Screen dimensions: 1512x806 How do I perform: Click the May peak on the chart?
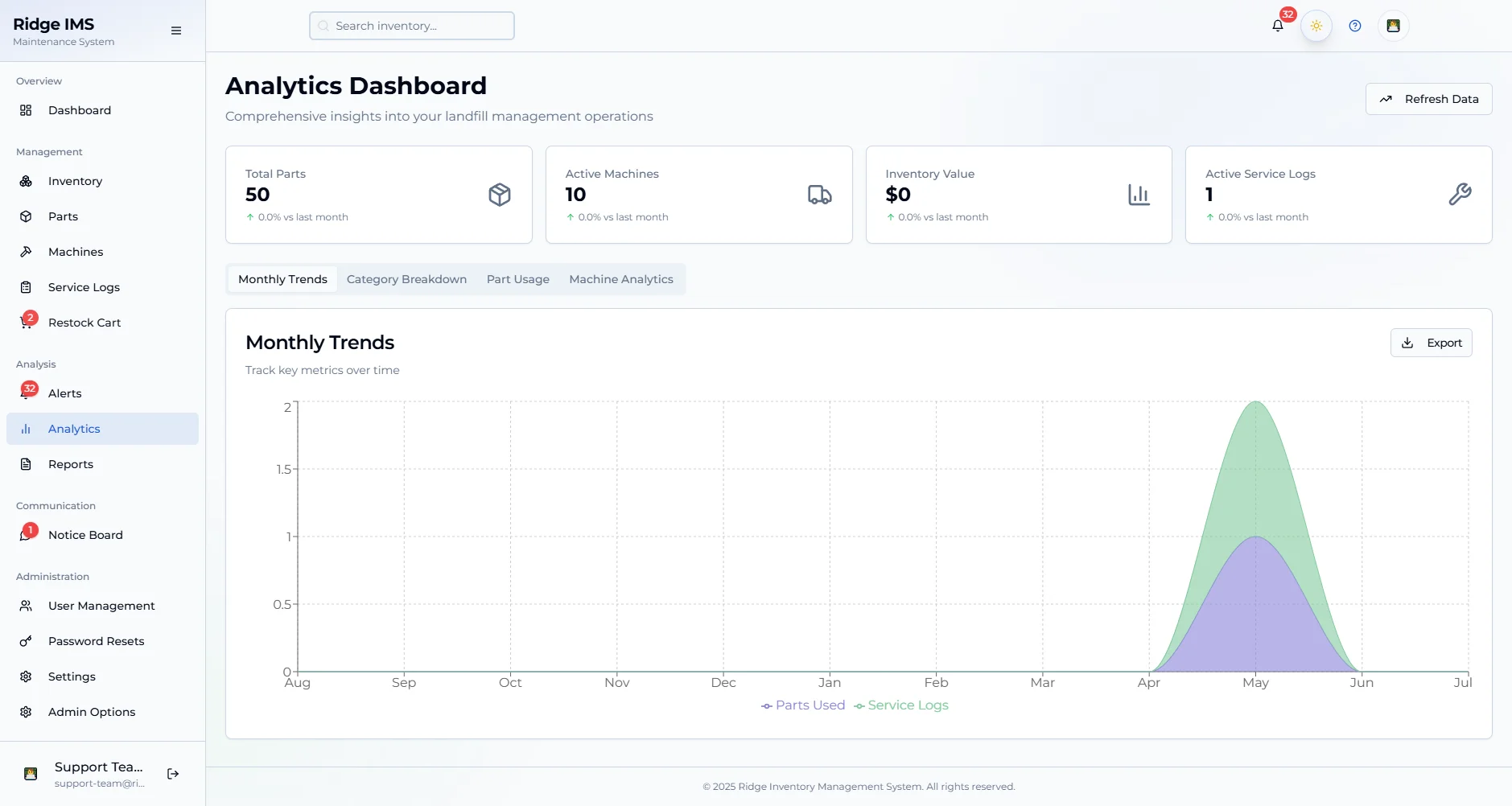[x=1255, y=402]
